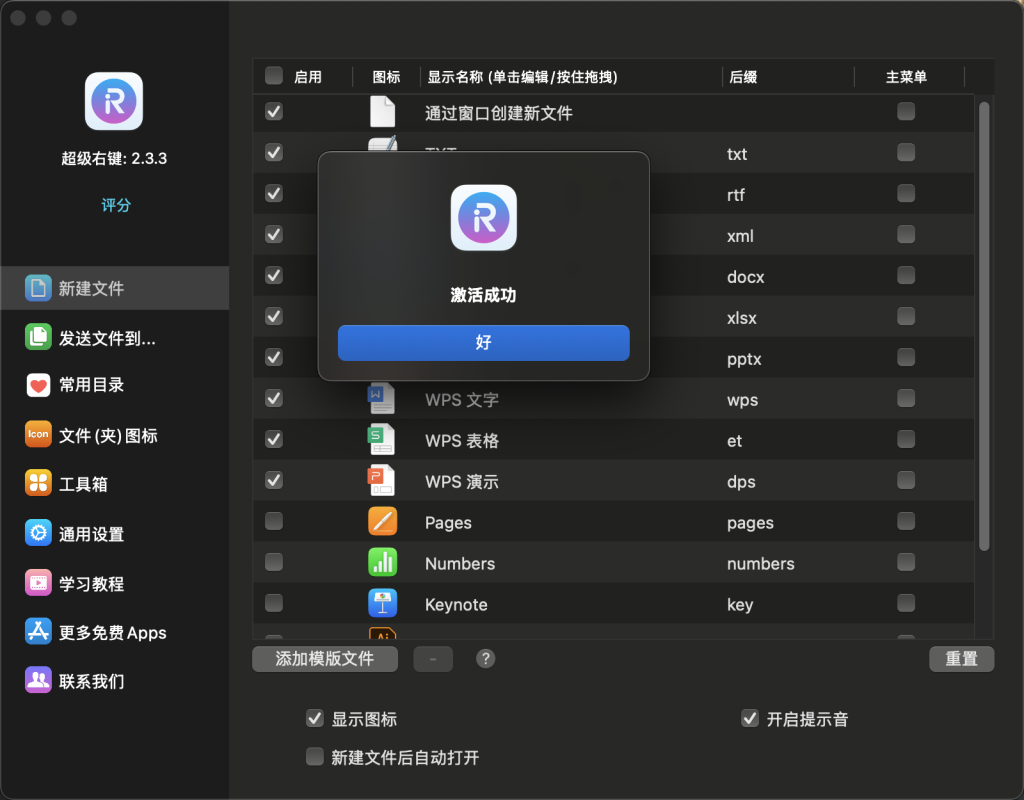Image resolution: width=1024 pixels, height=800 pixels.
Task: Click the Keynote file icon
Action: coord(382,604)
